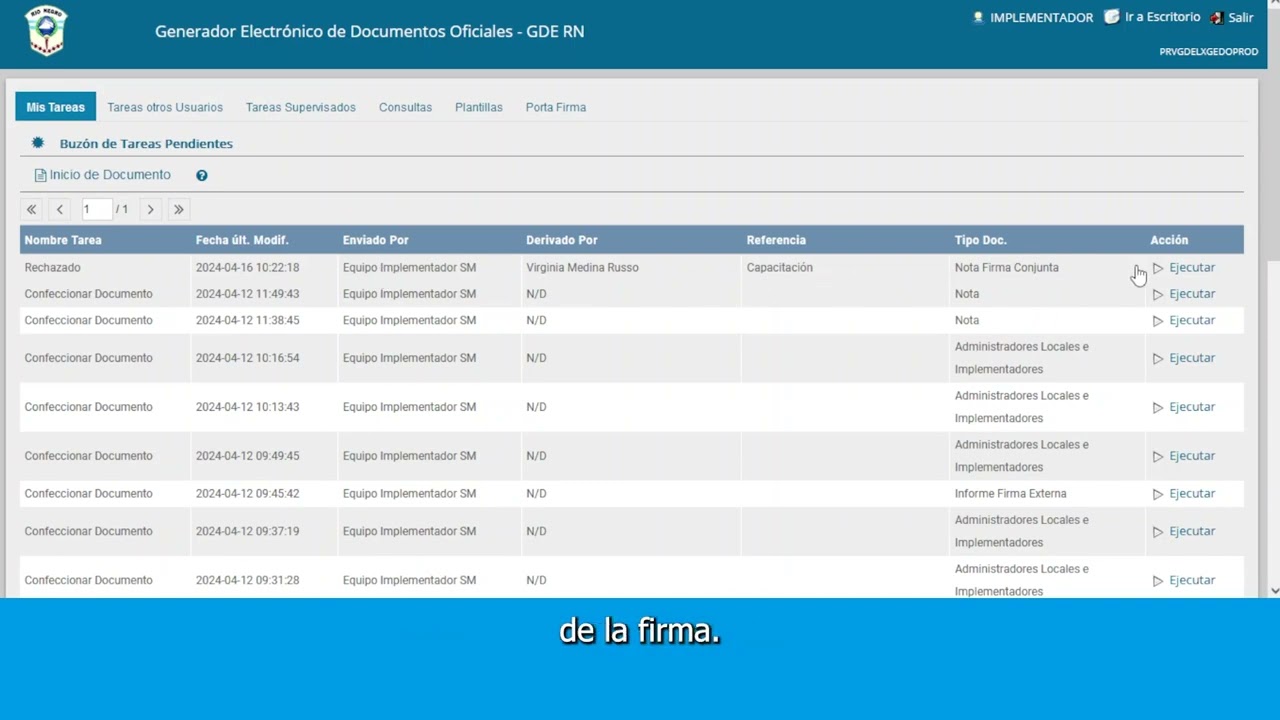
Task: Sort by Nombre Tarea column header
Action: [63, 240]
